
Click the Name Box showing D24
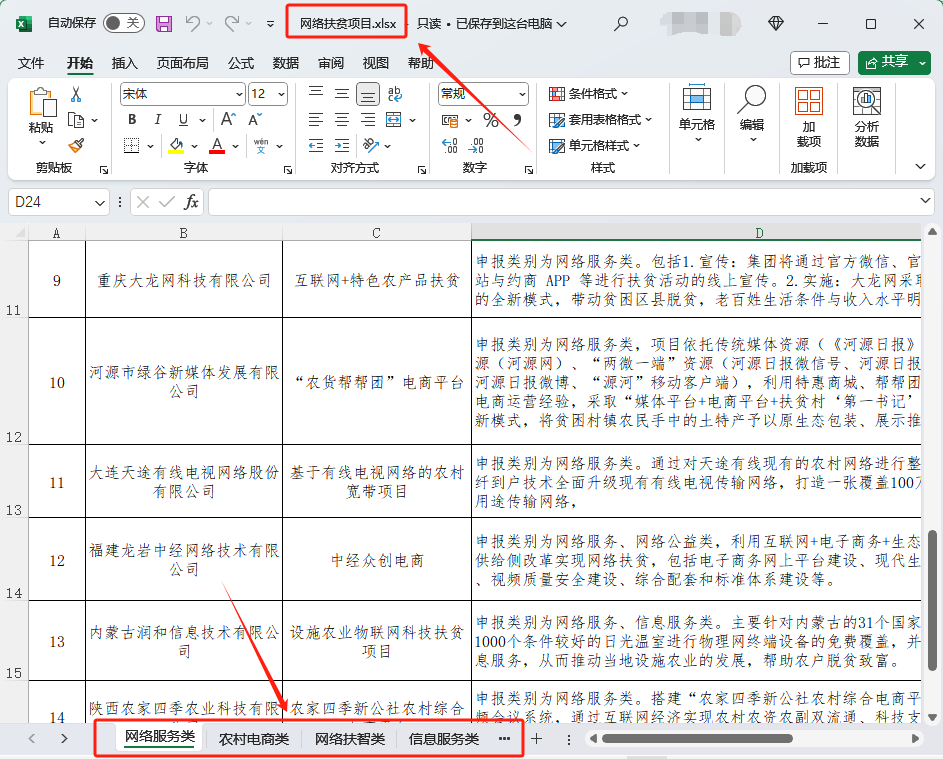pos(48,201)
